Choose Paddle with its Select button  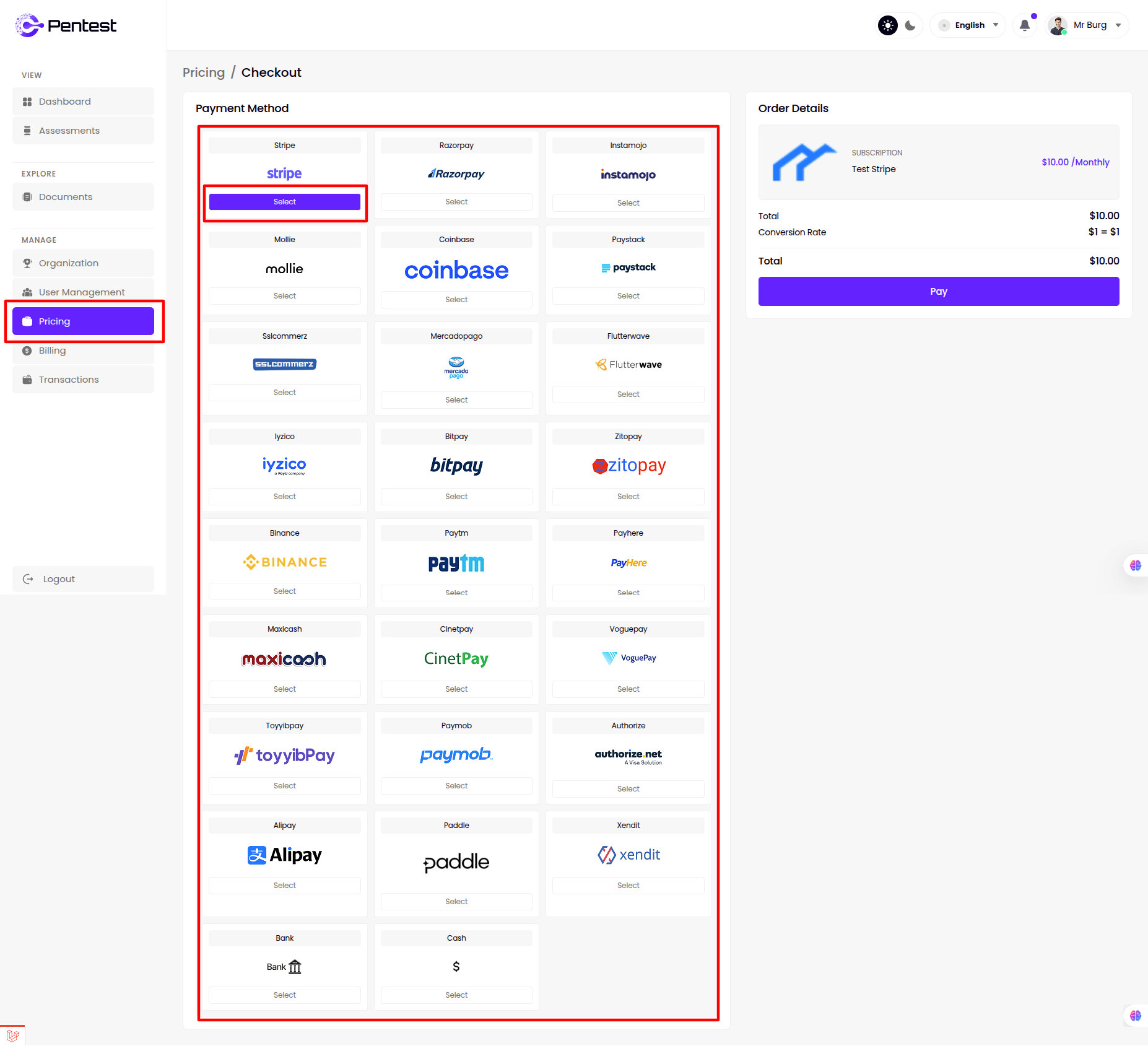[x=456, y=902]
